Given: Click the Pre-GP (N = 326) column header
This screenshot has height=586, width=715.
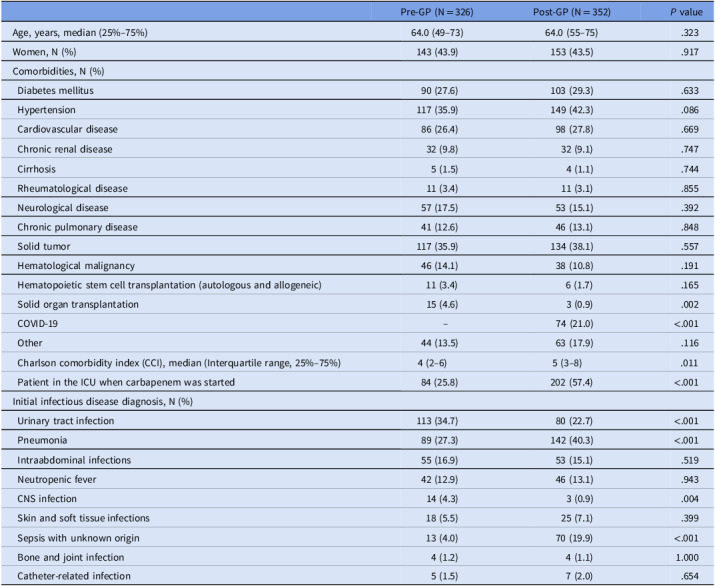Looking at the screenshot, I should (437, 12).
